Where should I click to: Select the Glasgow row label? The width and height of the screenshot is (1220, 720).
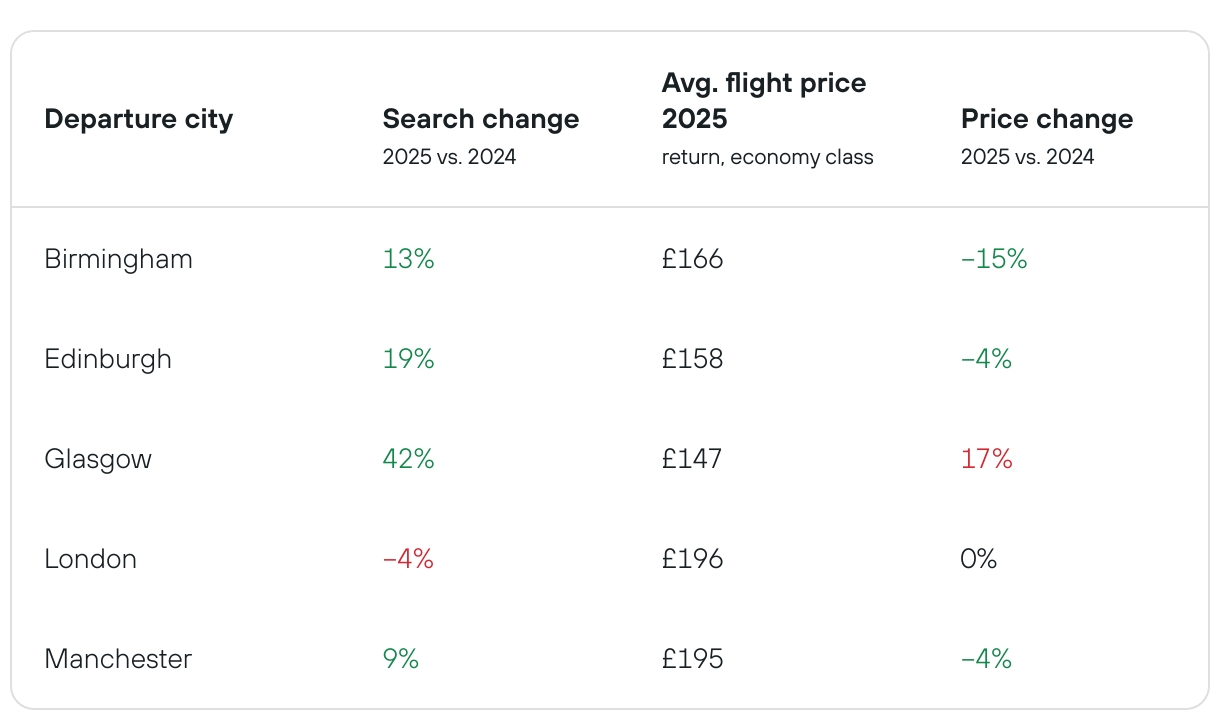tap(98, 459)
